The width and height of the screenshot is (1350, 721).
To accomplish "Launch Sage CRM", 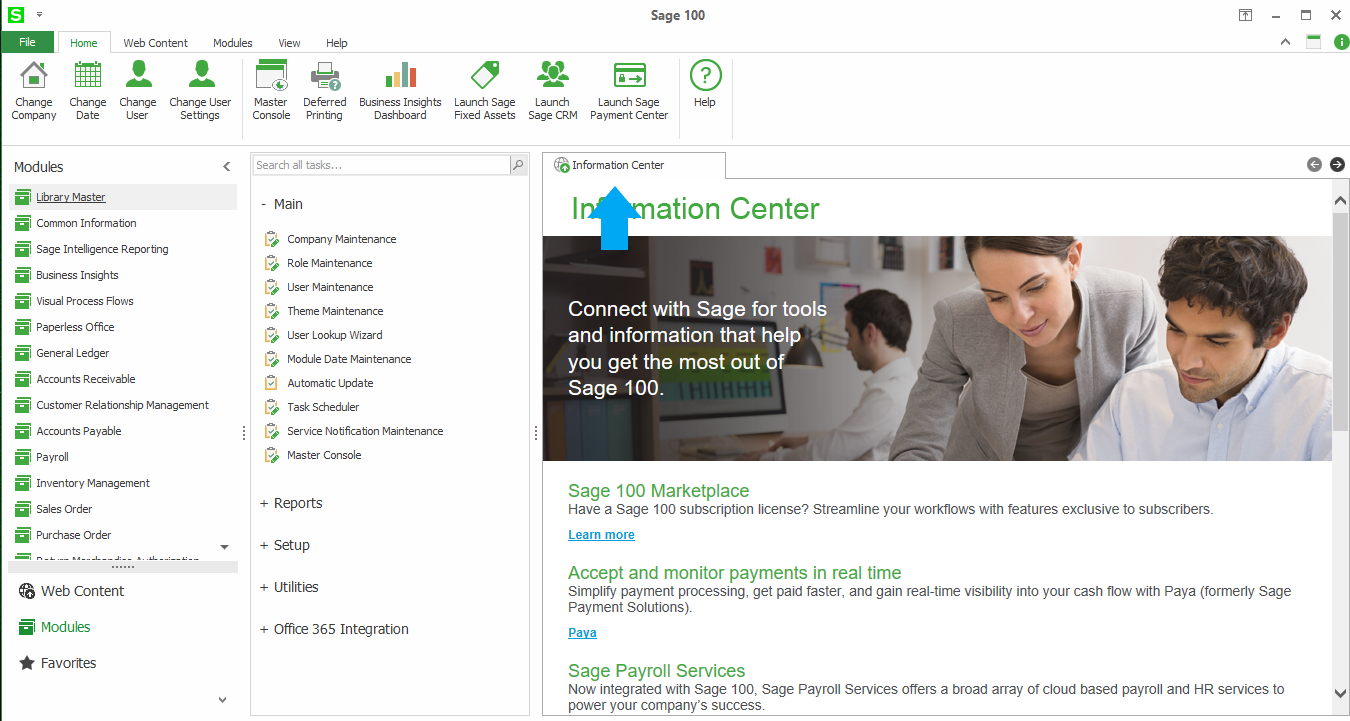I will [x=552, y=91].
